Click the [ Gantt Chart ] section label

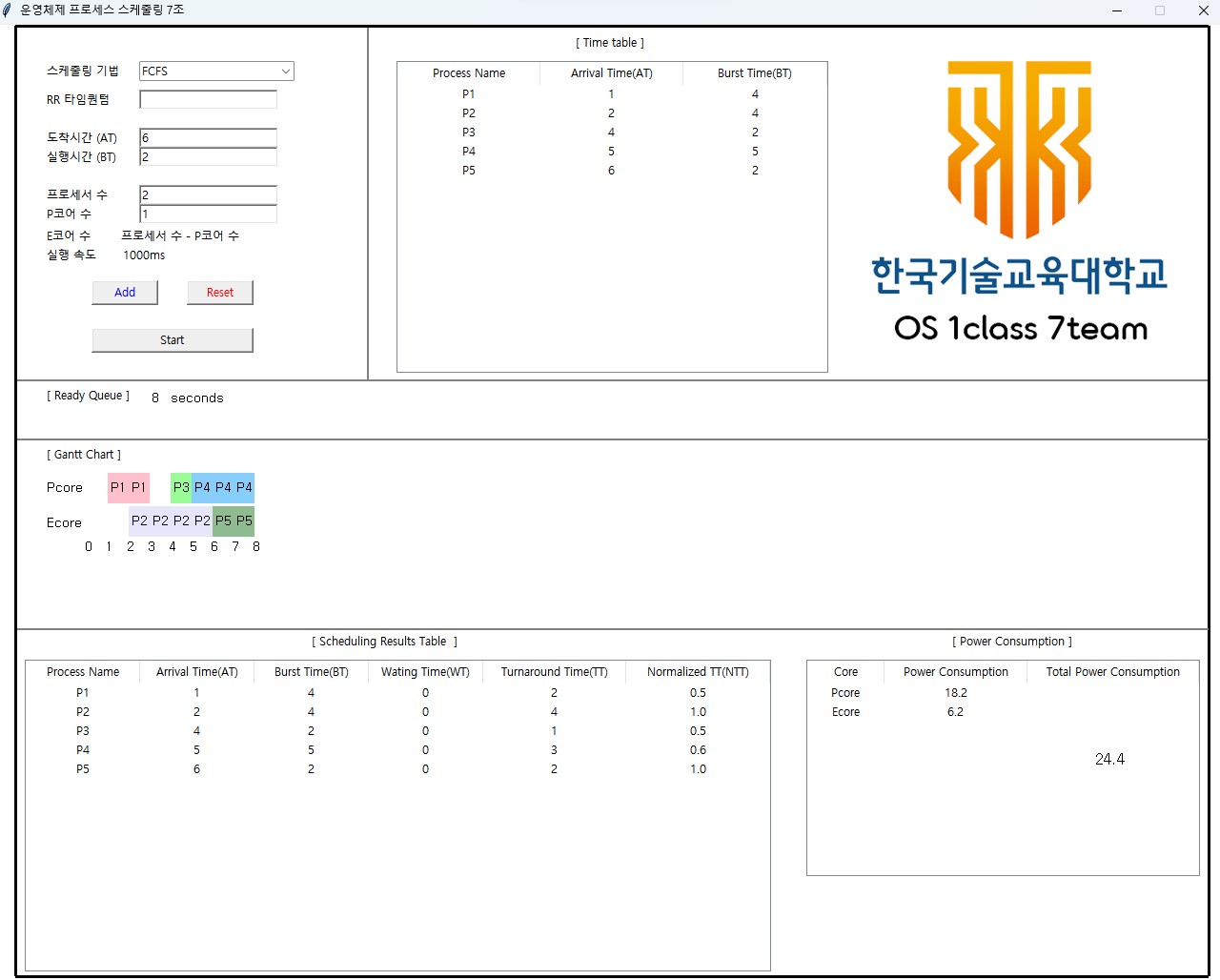[x=84, y=455]
